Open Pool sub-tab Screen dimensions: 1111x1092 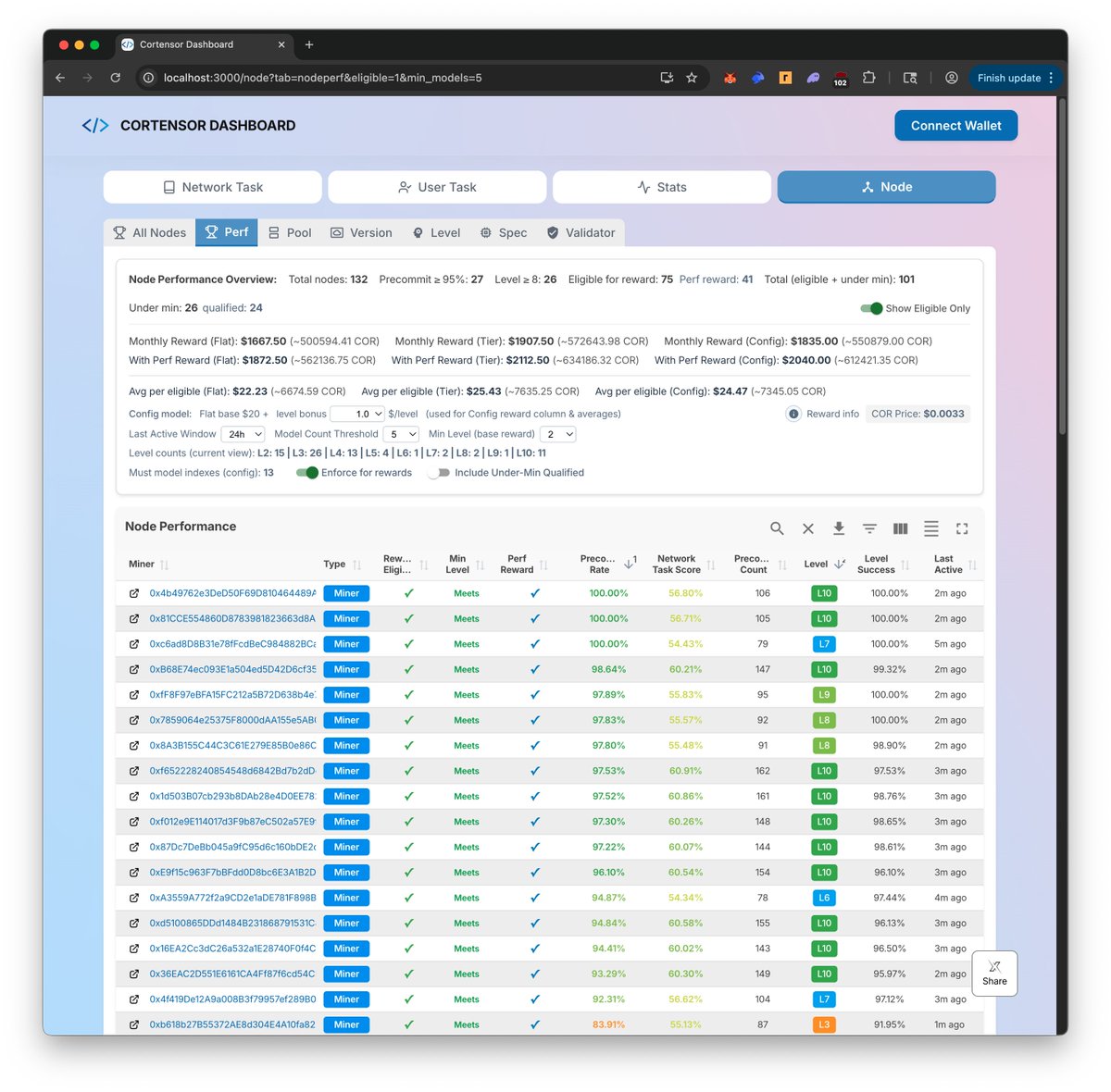pos(290,232)
